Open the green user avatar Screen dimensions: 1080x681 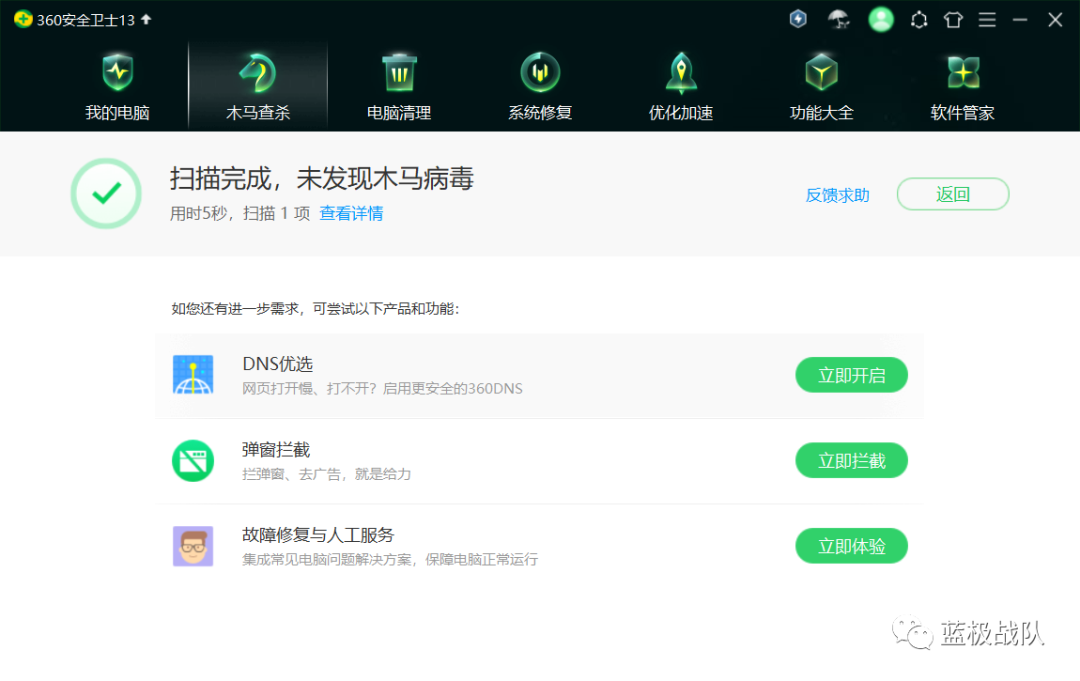(x=880, y=19)
